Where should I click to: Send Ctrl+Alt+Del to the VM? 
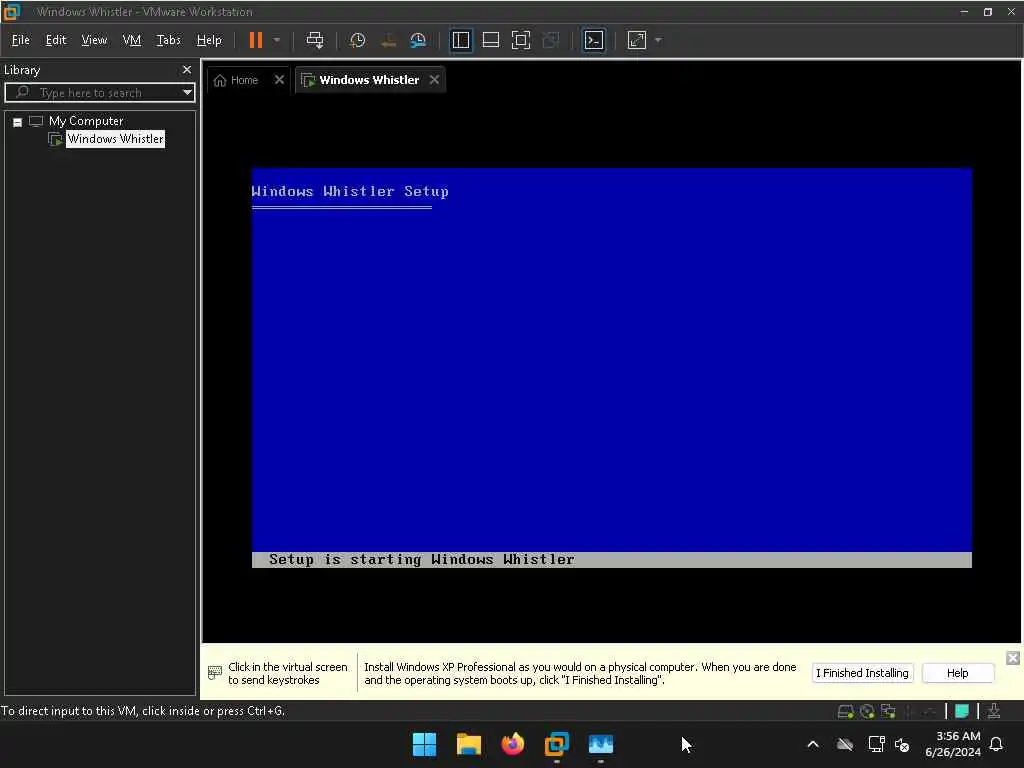(315, 40)
